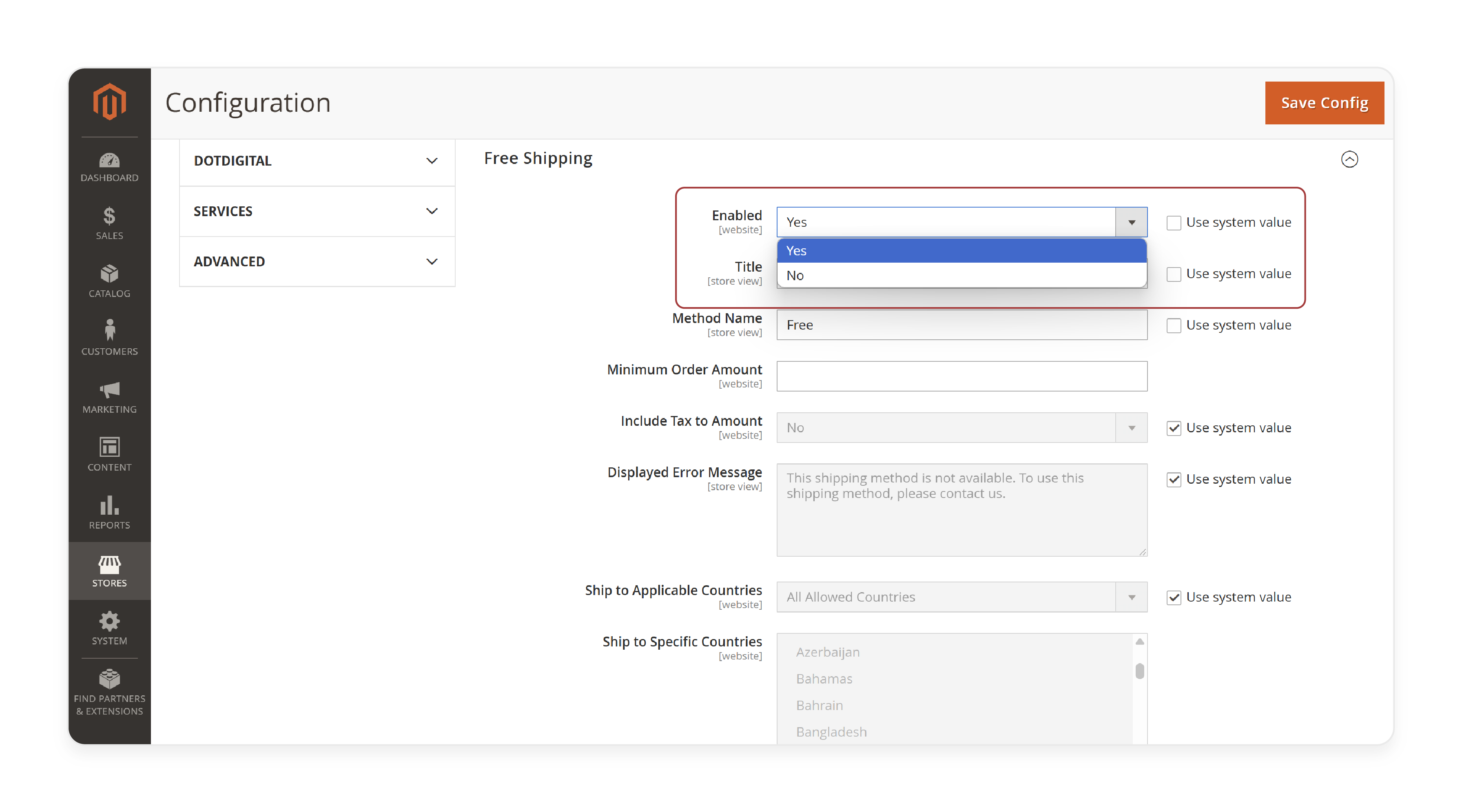The image size is (1462, 812).
Task: Select Yes in the Enabled dropdown list
Action: point(961,251)
